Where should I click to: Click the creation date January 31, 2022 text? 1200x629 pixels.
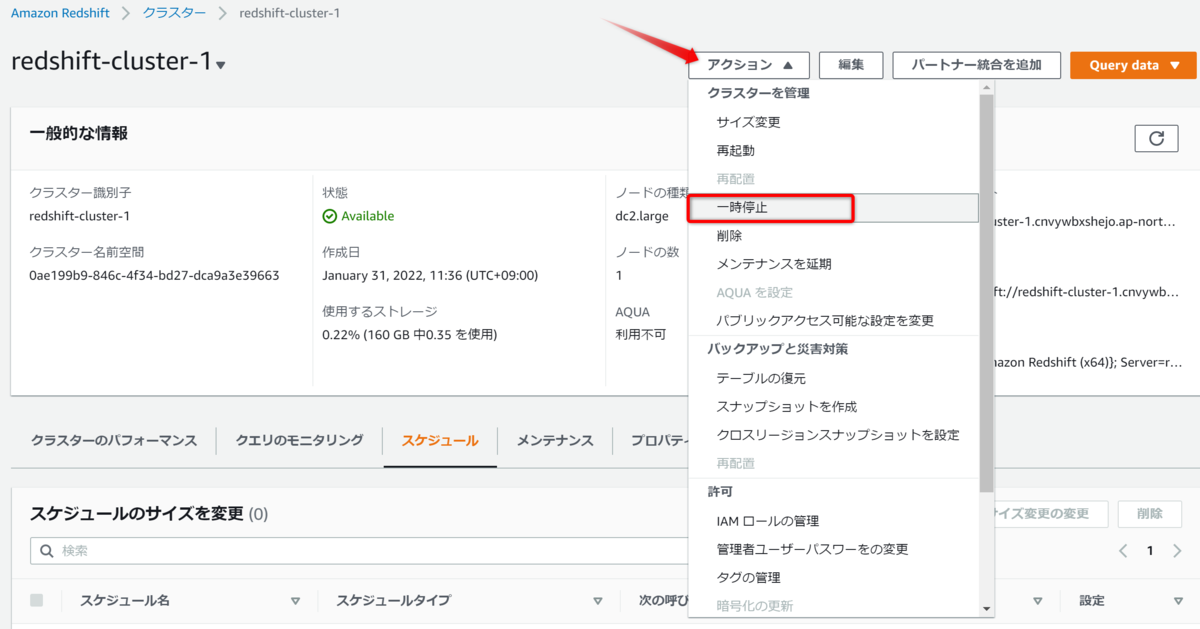pos(430,275)
